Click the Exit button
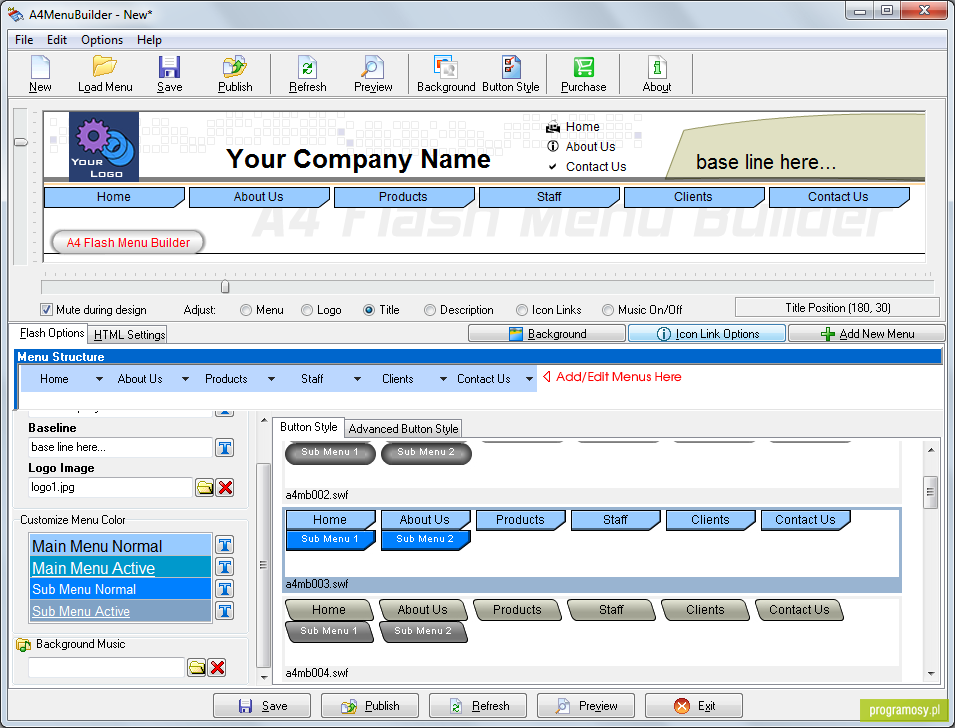Image resolution: width=955 pixels, height=728 pixels. [694, 706]
